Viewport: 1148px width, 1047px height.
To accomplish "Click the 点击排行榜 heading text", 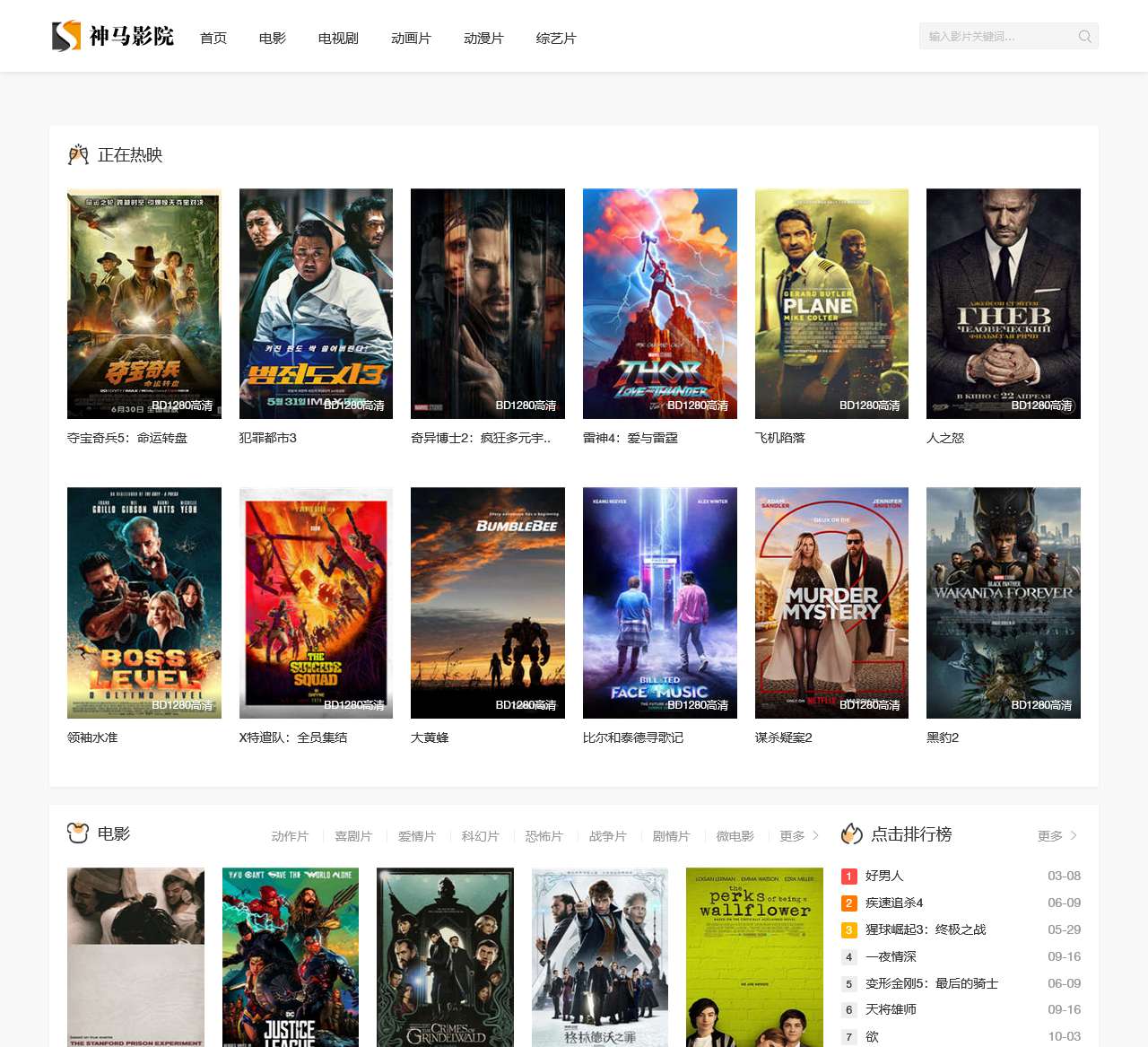I will pyautogui.click(x=911, y=834).
